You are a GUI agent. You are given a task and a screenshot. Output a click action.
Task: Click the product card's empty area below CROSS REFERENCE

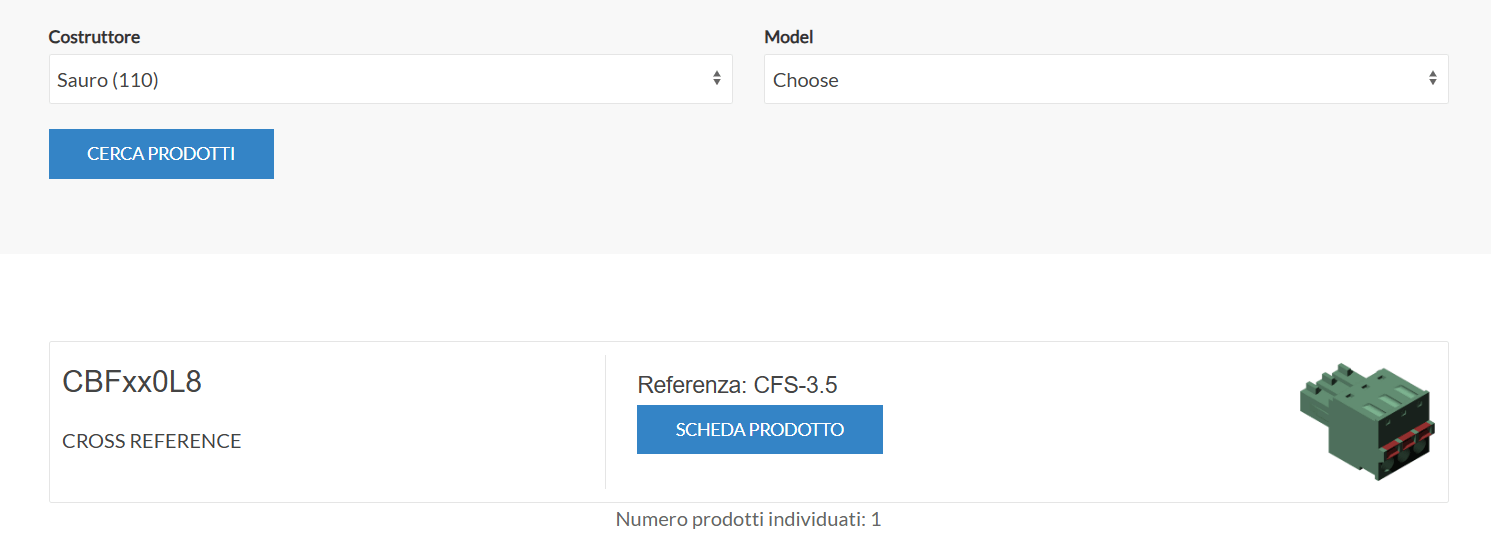point(300,478)
